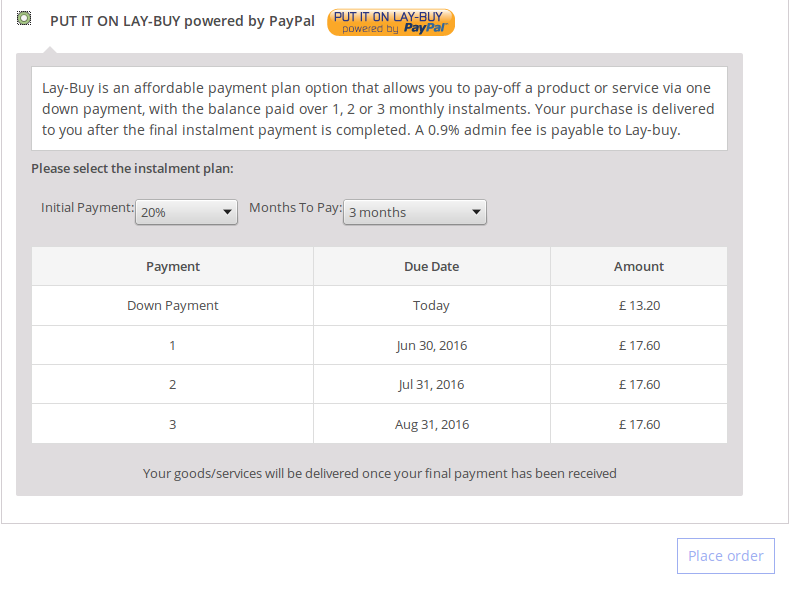Click the Amount column header
Image resolution: width=790 pixels, height=594 pixels.
(x=639, y=267)
